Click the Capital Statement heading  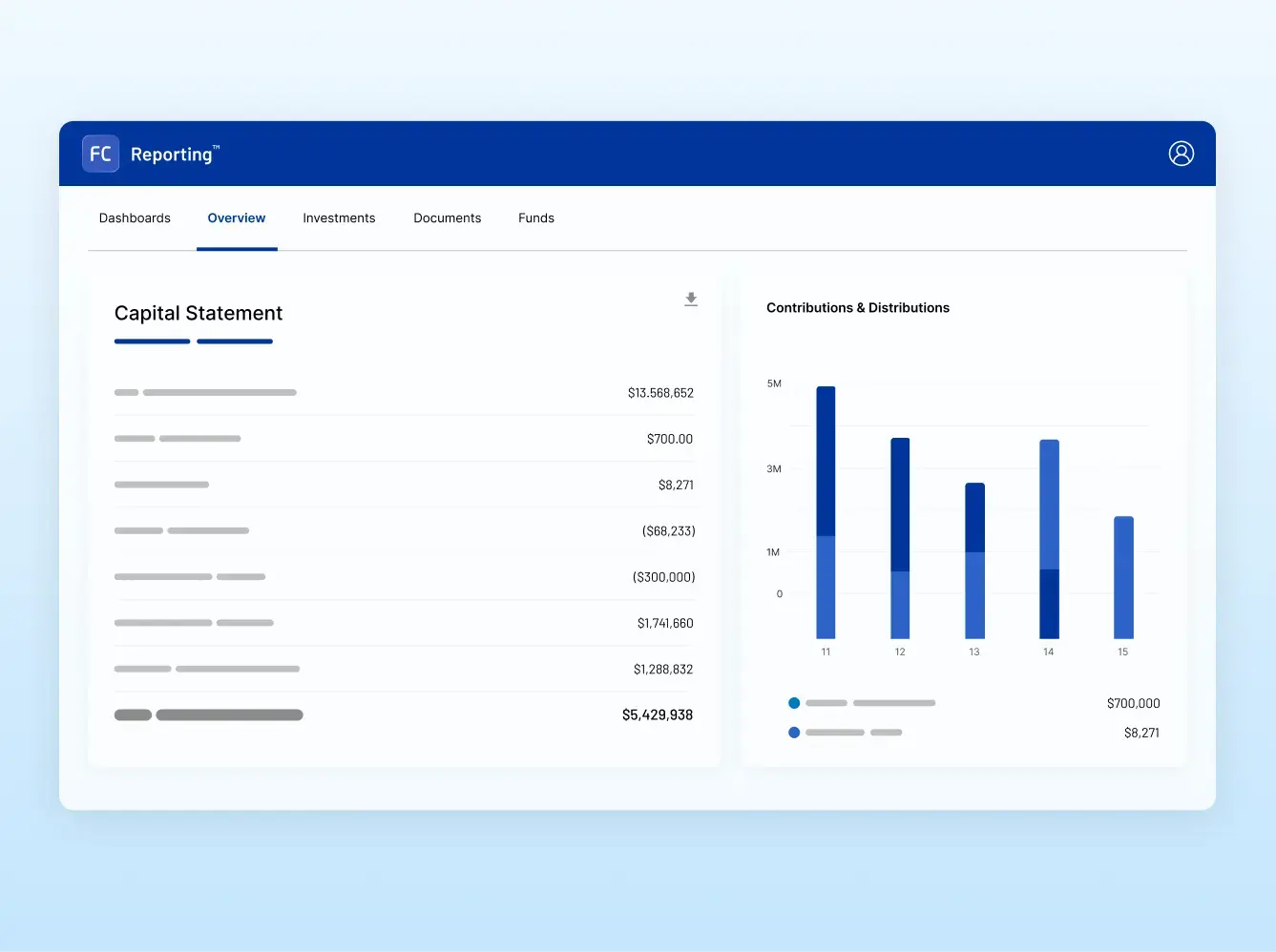tap(198, 313)
